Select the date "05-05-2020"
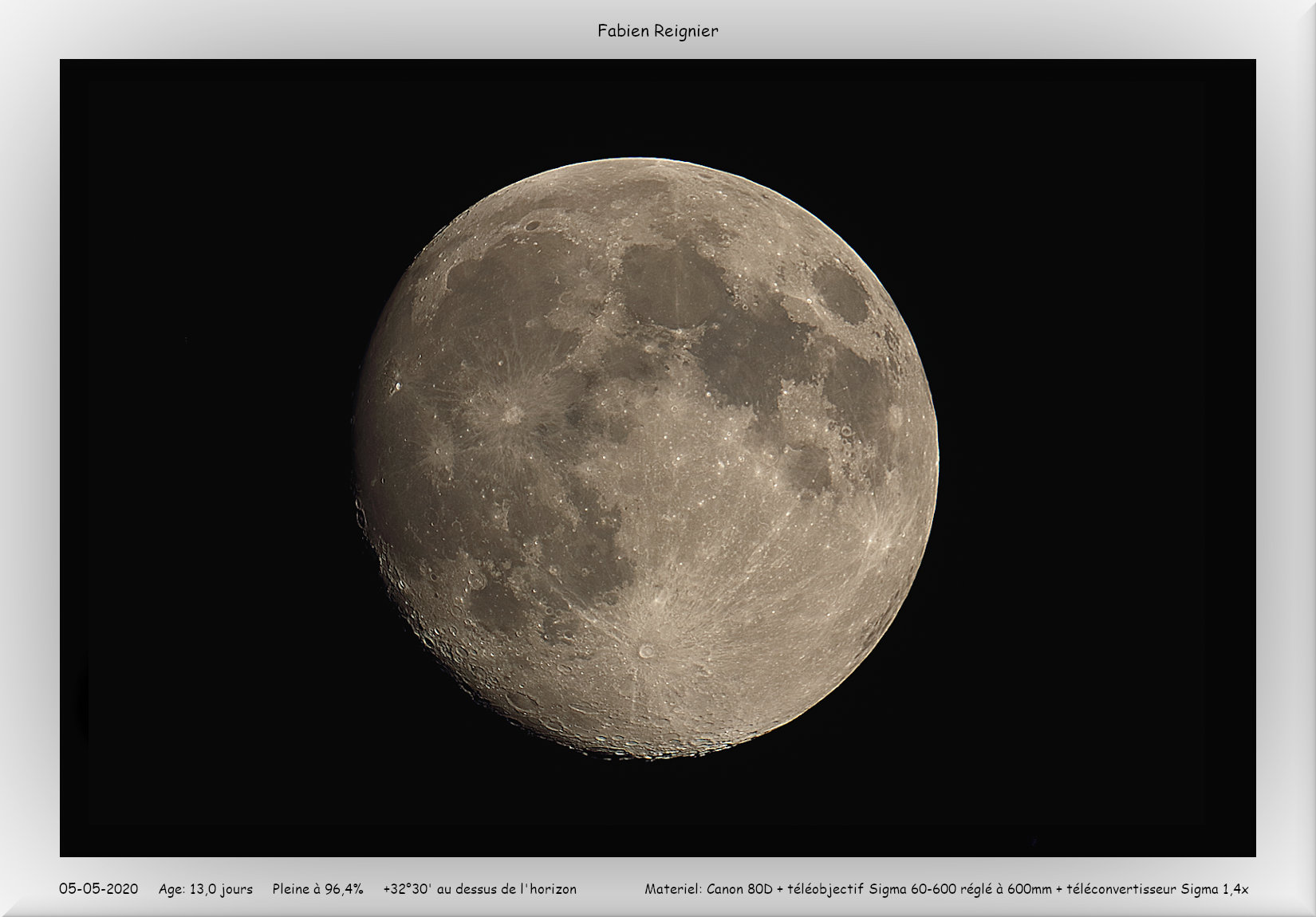The image size is (1316, 917). pyautogui.click(x=98, y=889)
